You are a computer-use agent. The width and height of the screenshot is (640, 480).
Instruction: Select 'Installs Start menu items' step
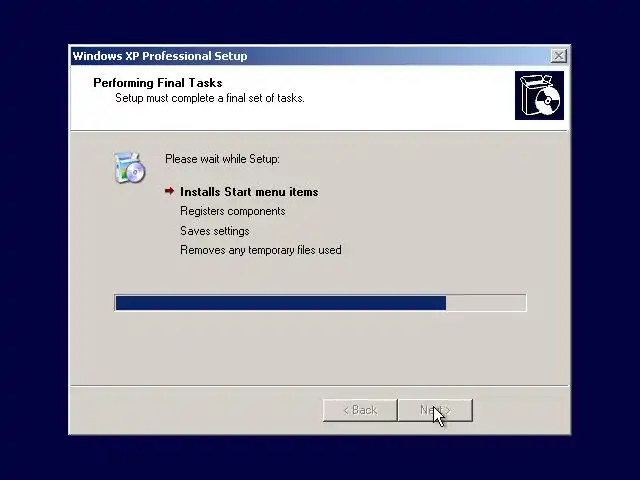pos(249,192)
